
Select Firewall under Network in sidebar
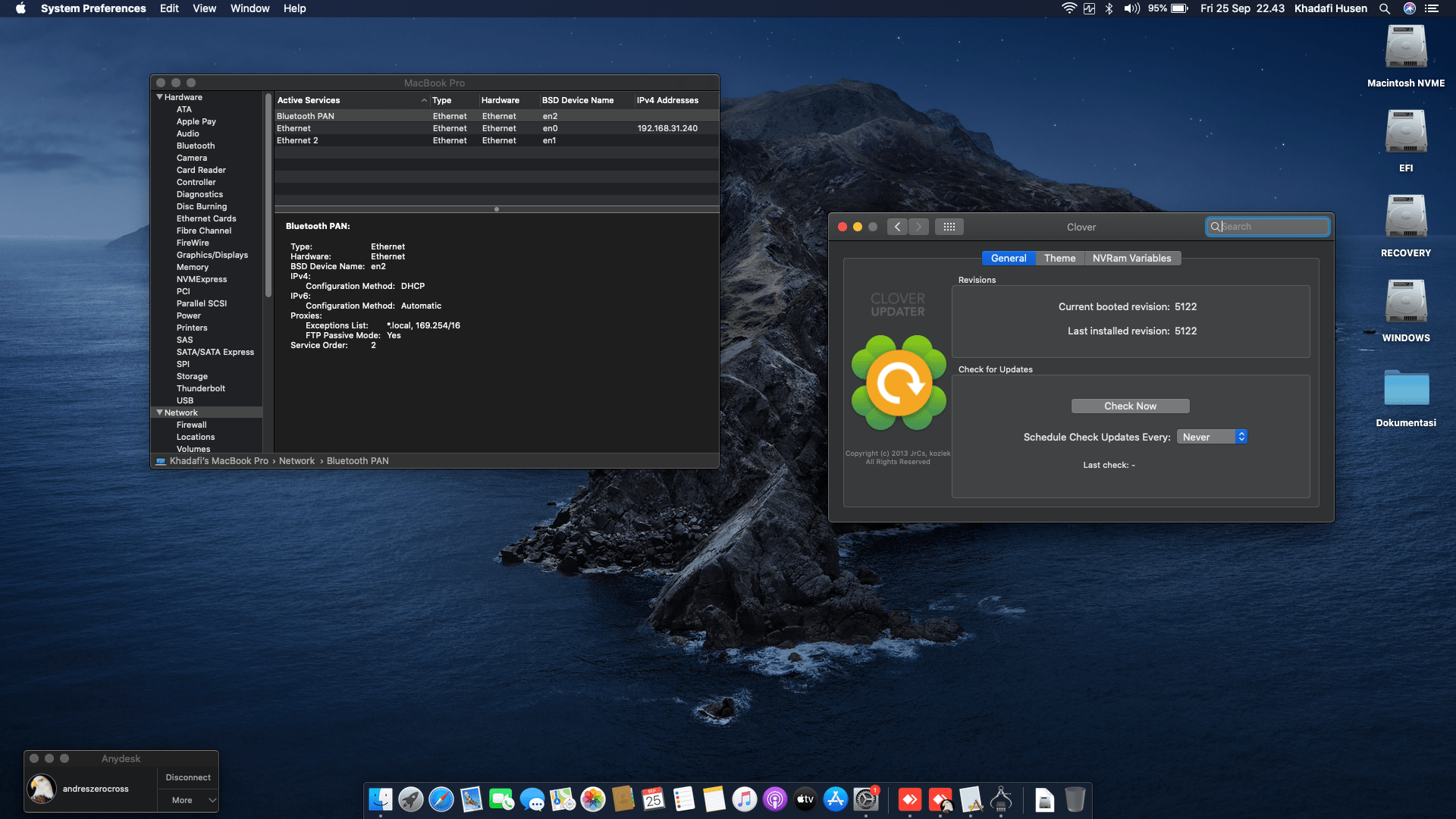(191, 425)
